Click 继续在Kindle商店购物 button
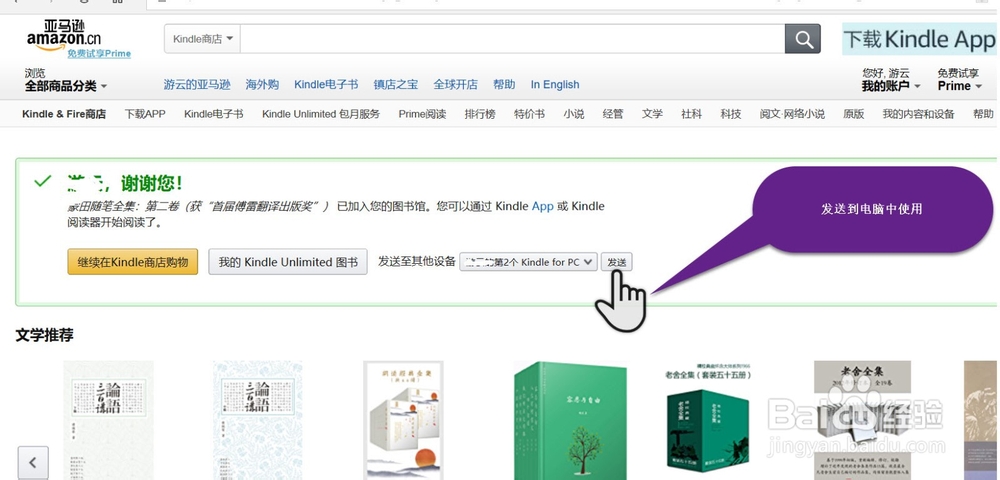This screenshot has height=480, width=1000. pyautogui.click(x=133, y=262)
